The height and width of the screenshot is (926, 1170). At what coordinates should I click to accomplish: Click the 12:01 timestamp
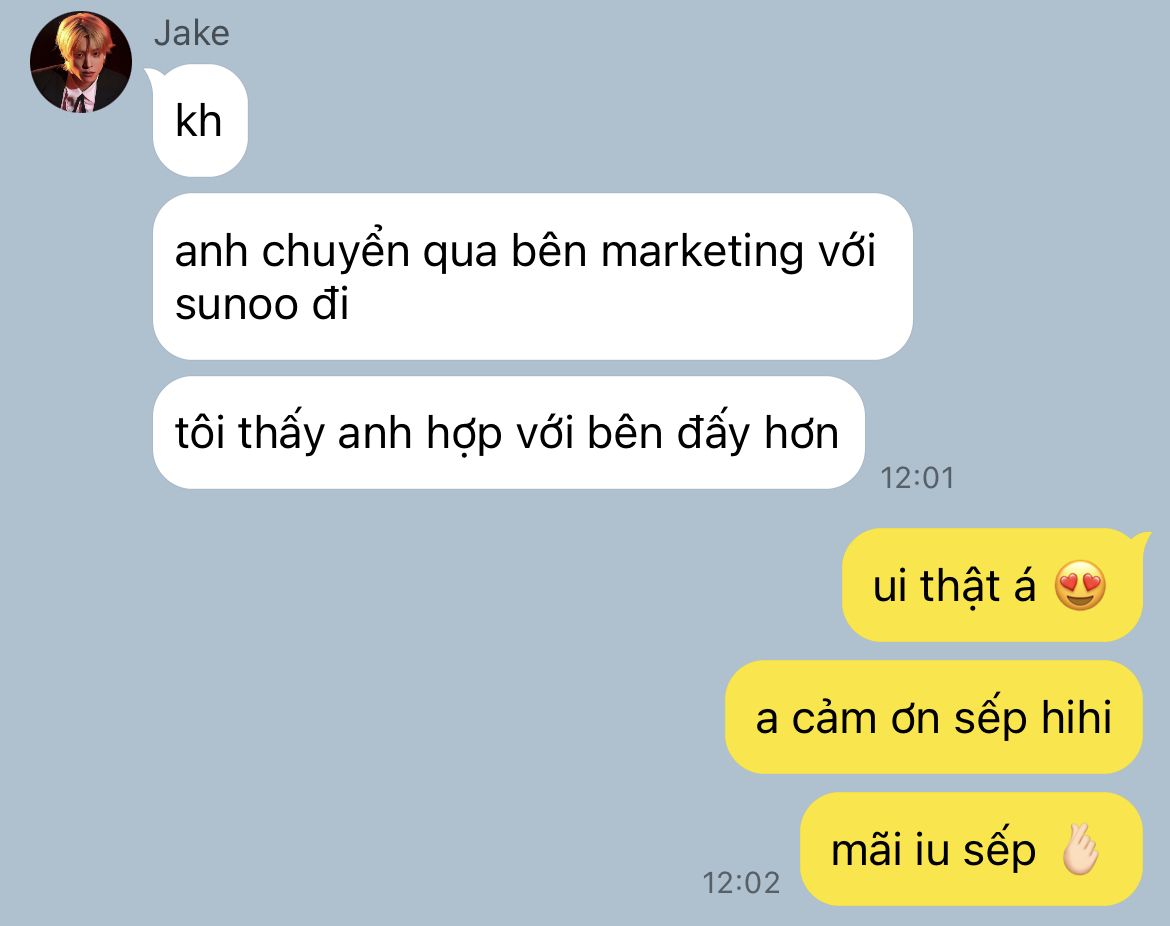[917, 478]
